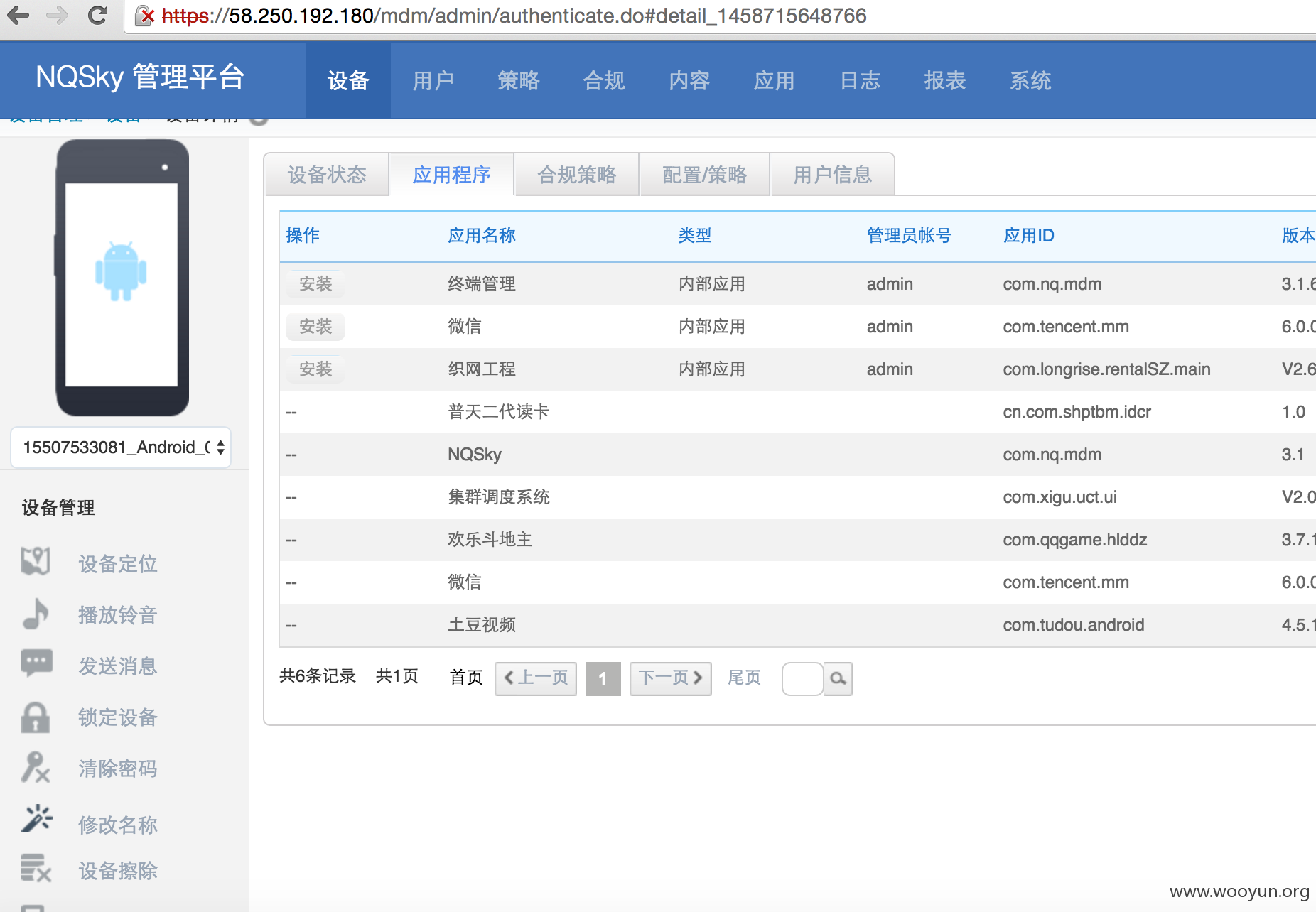This screenshot has height=912, width=1316.
Task: Click the 管理员帐号 column header
Action: 909,236
